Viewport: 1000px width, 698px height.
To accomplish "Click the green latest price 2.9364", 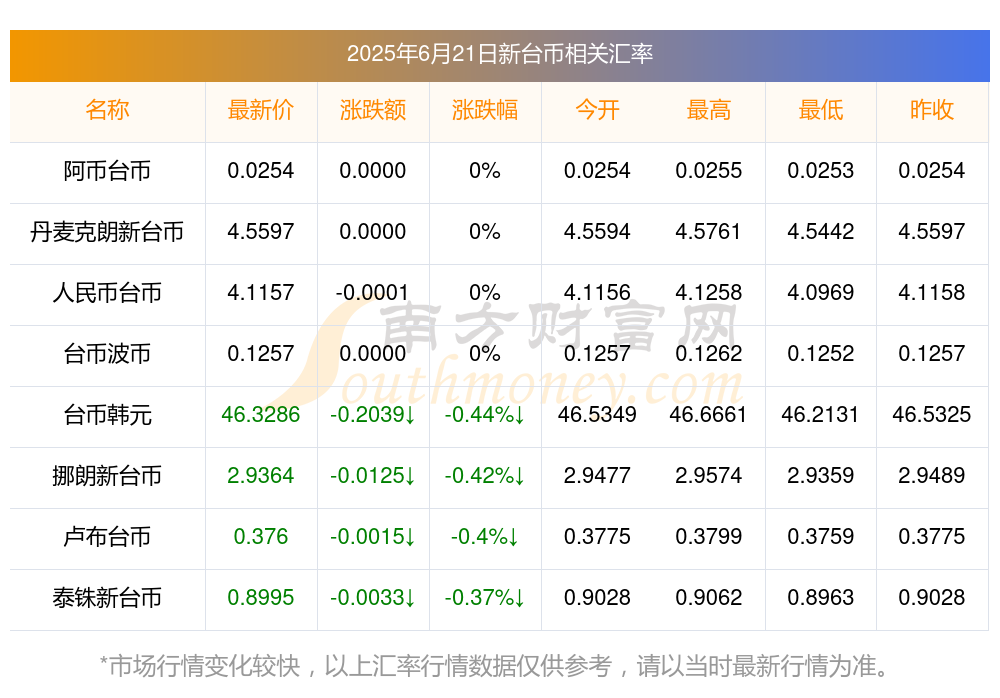I will click(260, 476).
